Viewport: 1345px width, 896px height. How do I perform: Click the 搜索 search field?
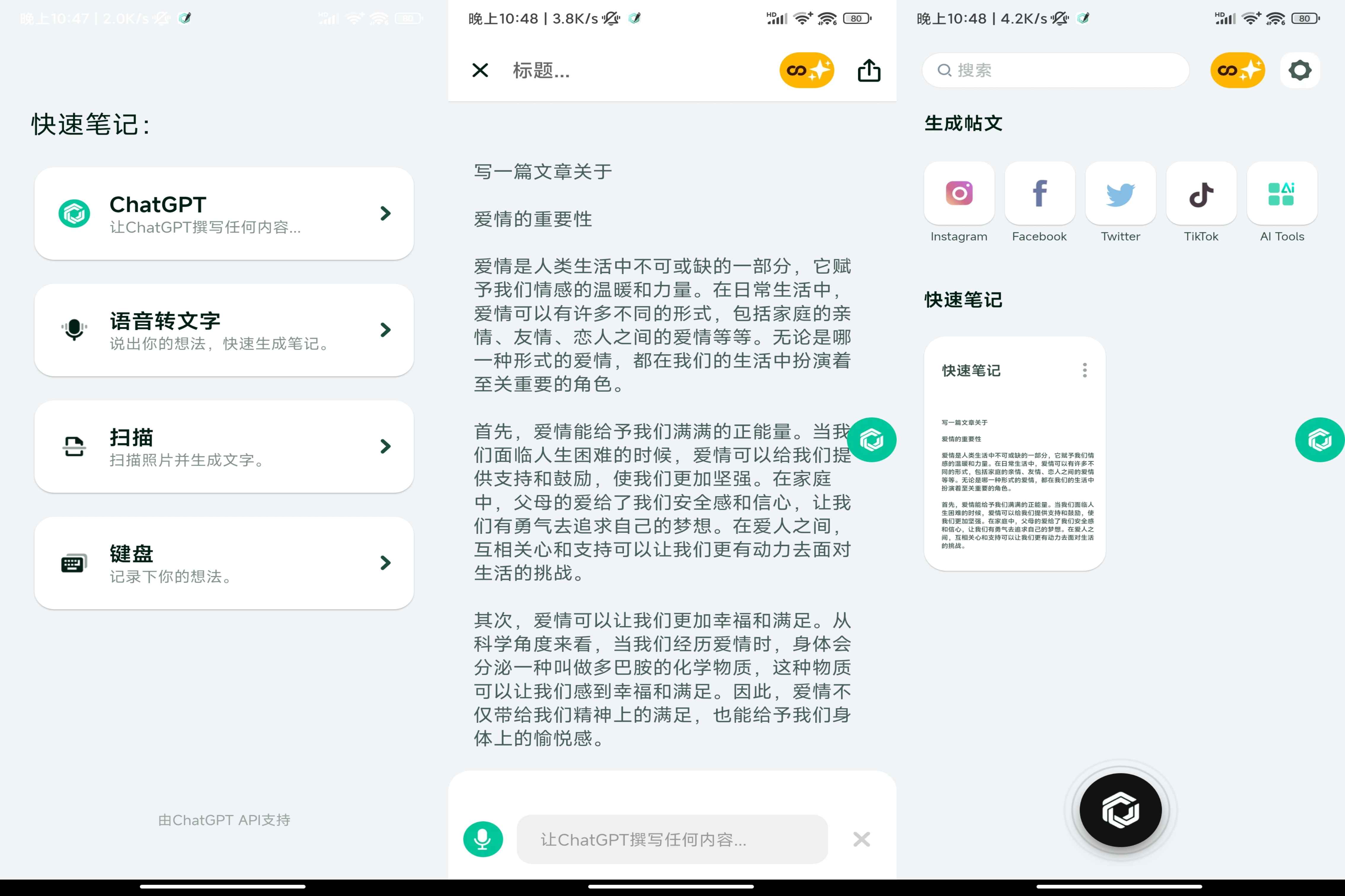tap(1055, 70)
